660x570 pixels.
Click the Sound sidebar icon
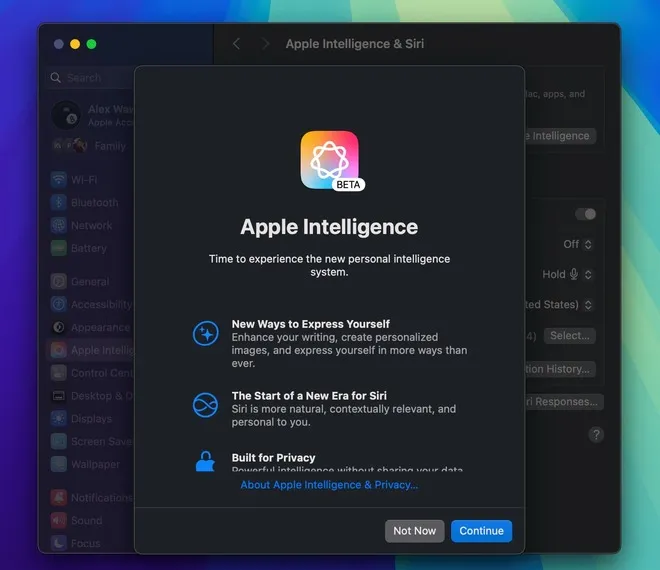[x=59, y=520]
